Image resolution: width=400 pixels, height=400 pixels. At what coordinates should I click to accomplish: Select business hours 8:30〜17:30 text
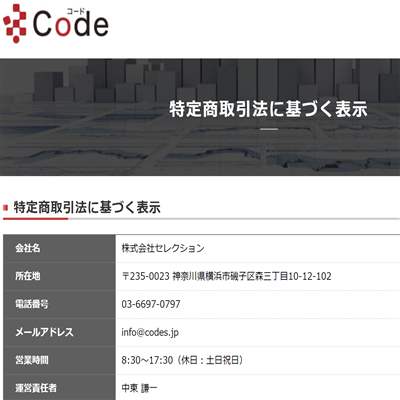coord(147,360)
